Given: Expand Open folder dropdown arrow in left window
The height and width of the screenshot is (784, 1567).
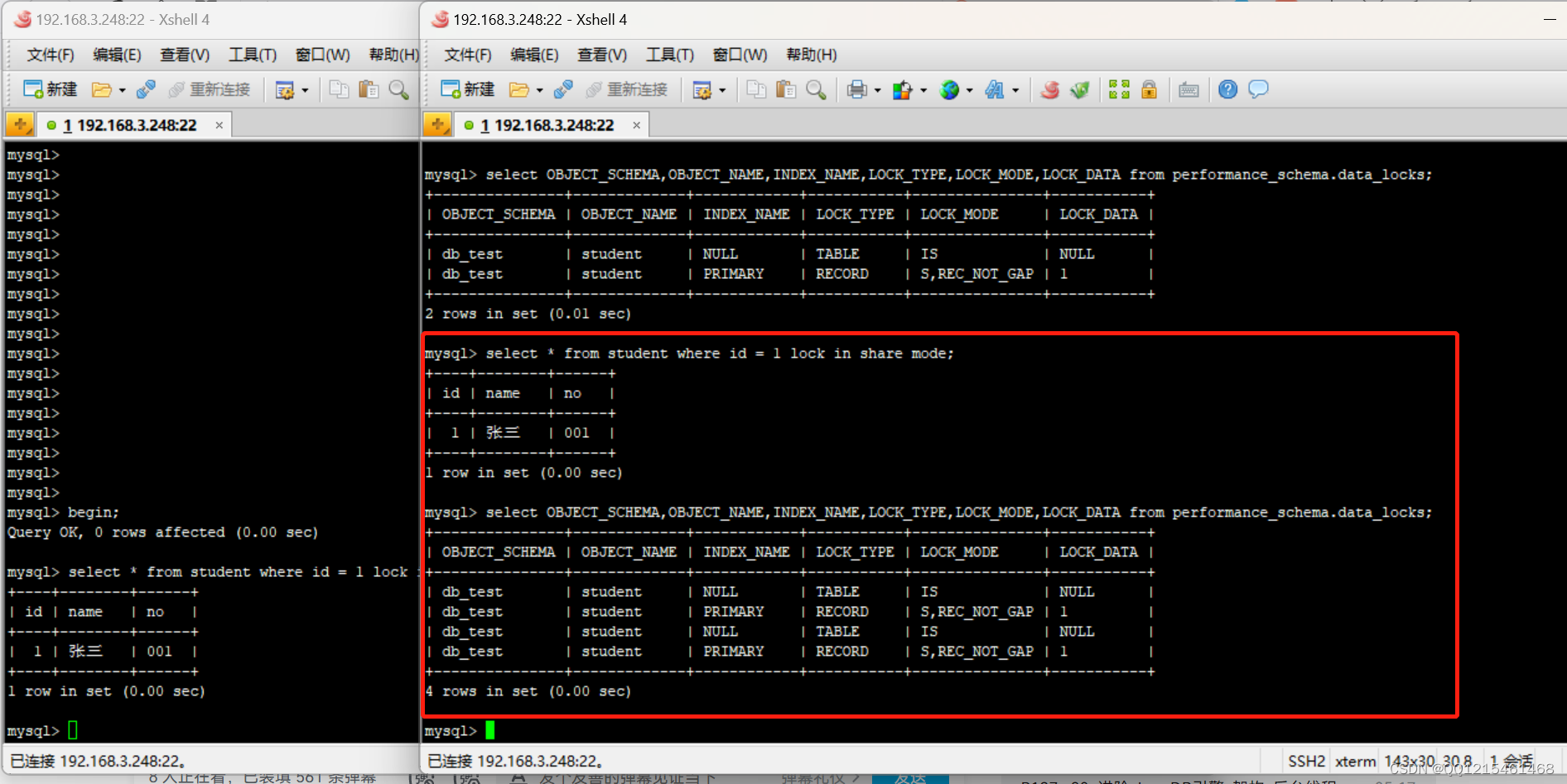Looking at the screenshot, I should [122, 90].
